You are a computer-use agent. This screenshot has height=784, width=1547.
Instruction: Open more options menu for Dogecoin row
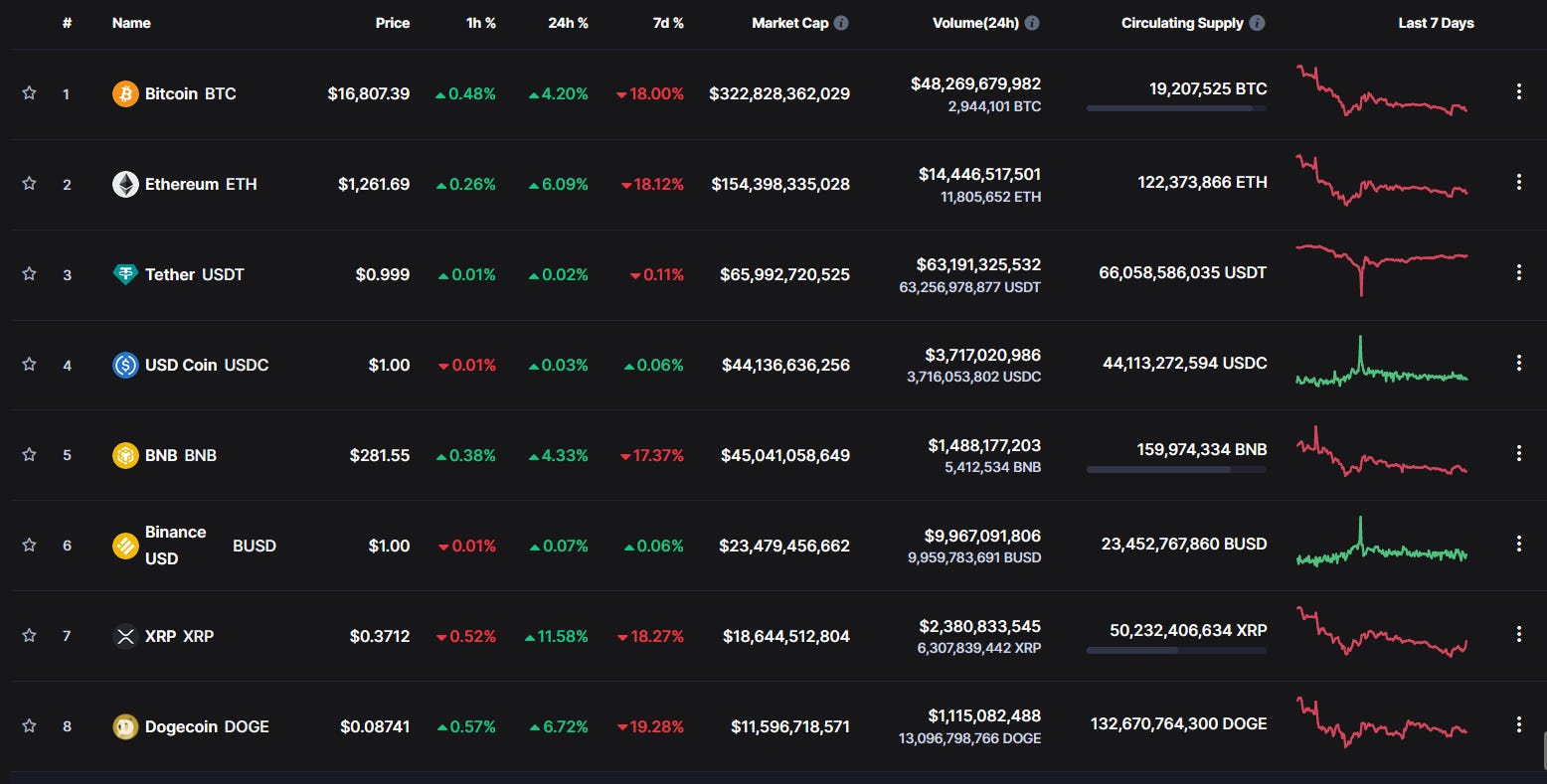(x=1518, y=724)
